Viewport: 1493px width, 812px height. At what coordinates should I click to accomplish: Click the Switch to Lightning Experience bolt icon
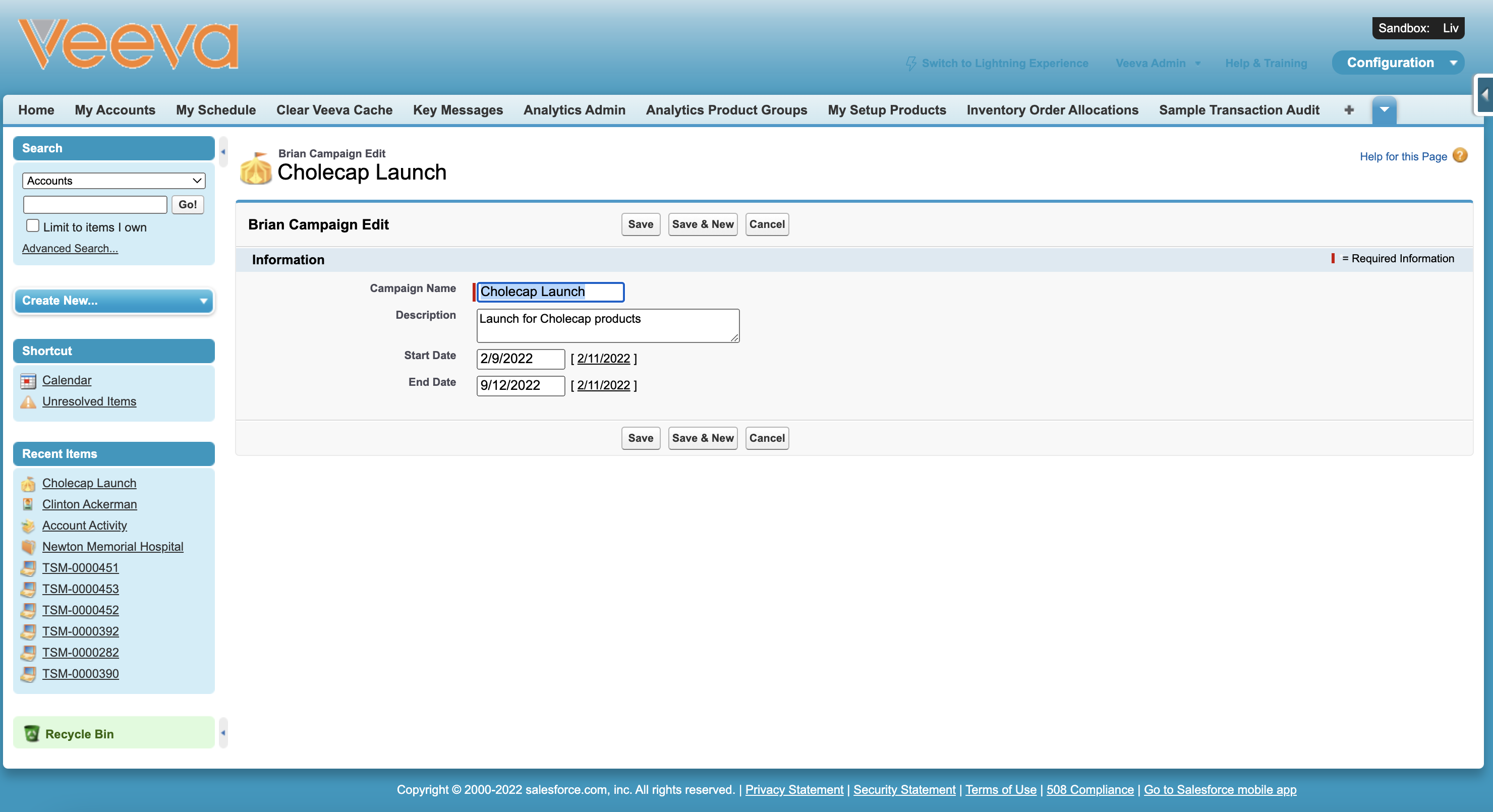click(911, 63)
